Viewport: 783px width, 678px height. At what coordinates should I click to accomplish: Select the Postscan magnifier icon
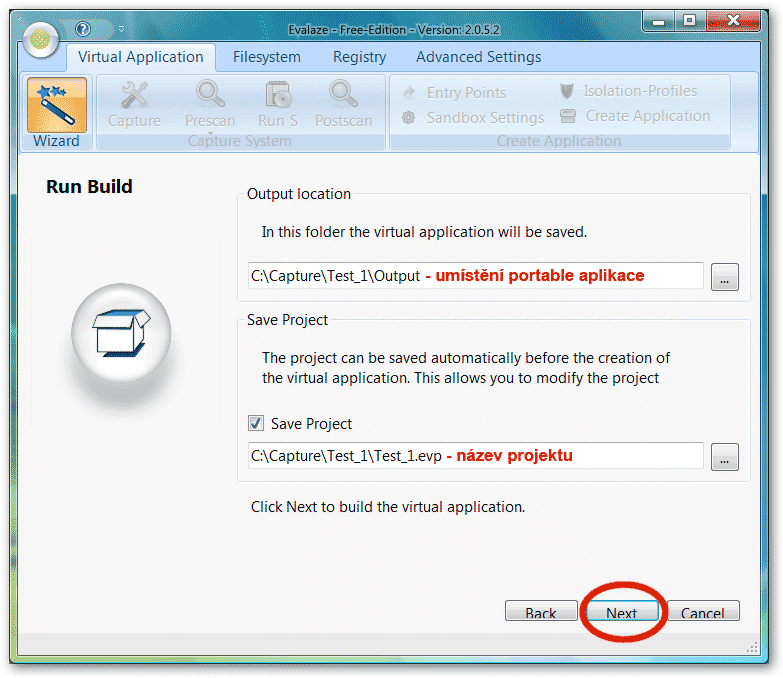[343, 94]
